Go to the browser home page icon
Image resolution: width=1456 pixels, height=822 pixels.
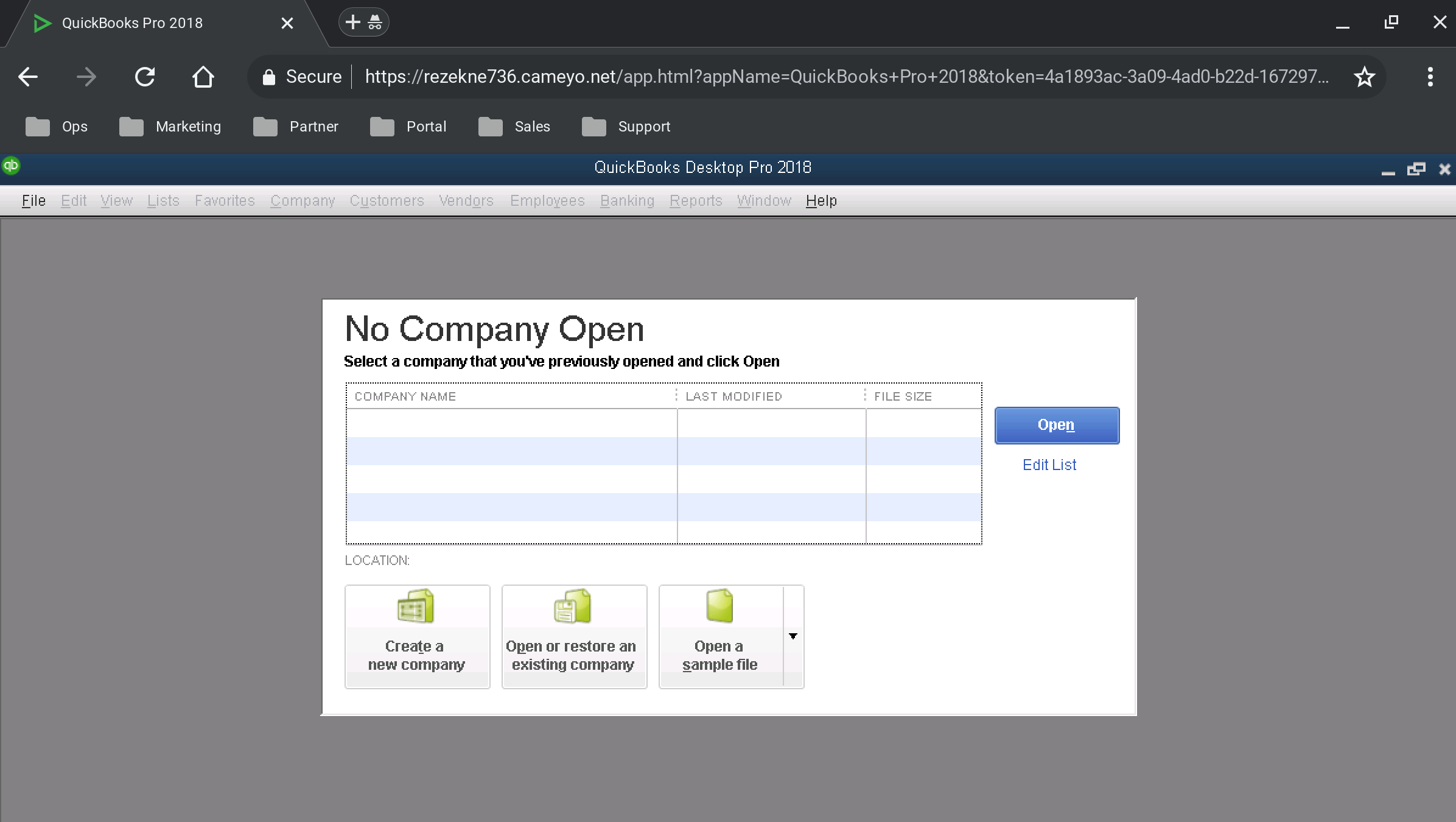[x=203, y=77]
